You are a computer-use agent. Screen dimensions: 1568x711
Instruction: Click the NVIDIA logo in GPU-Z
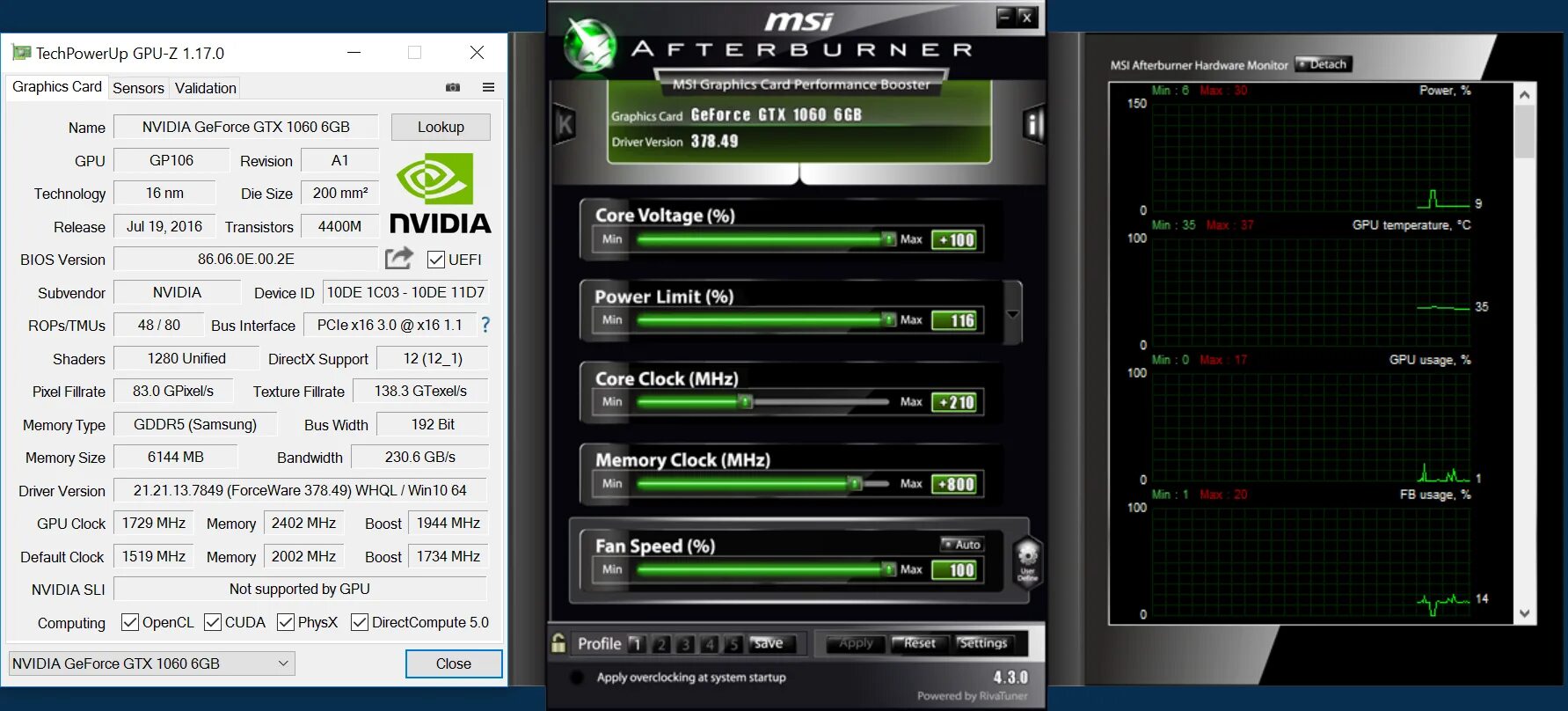(440, 194)
